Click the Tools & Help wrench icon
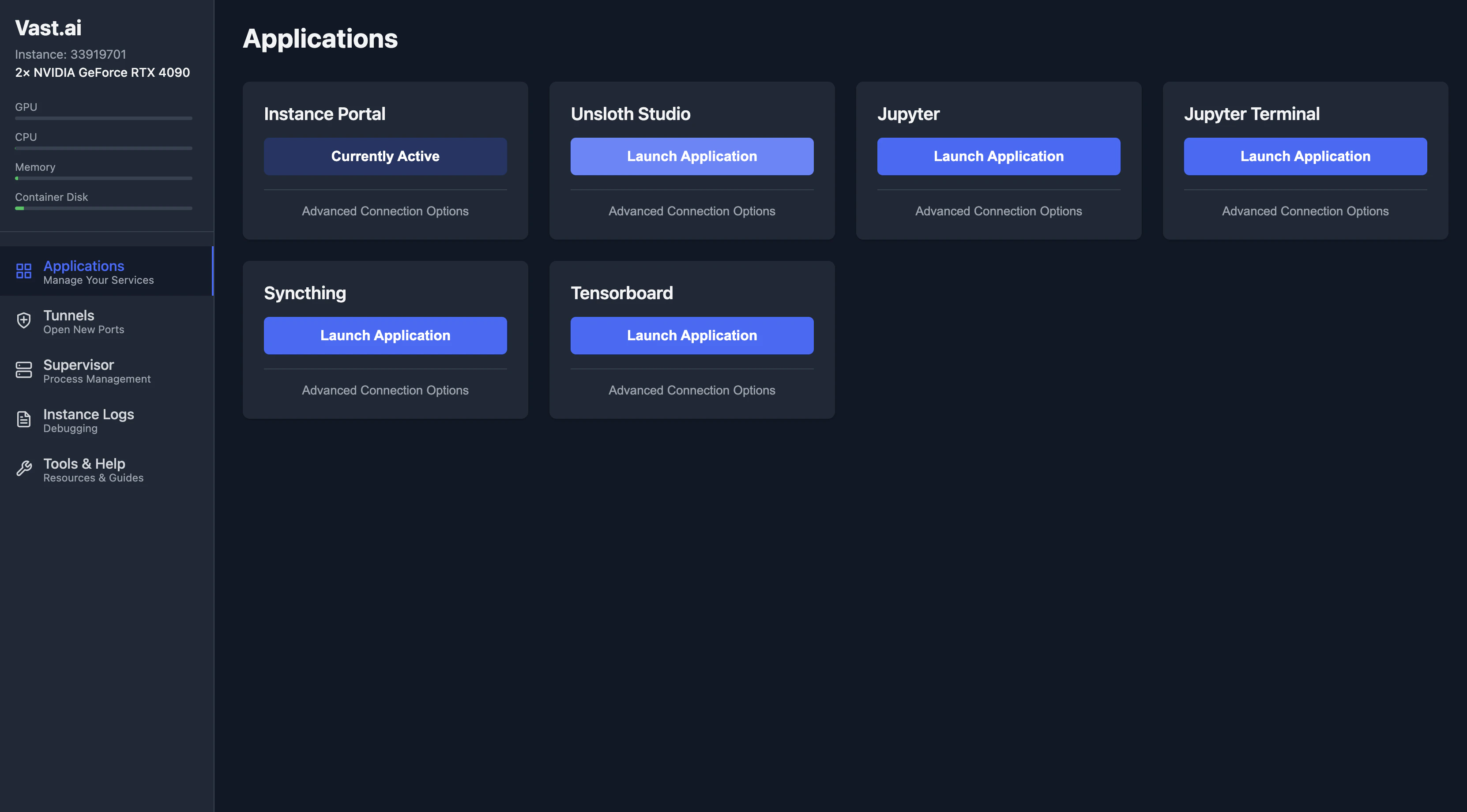The width and height of the screenshot is (1467, 812). [23, 469]
